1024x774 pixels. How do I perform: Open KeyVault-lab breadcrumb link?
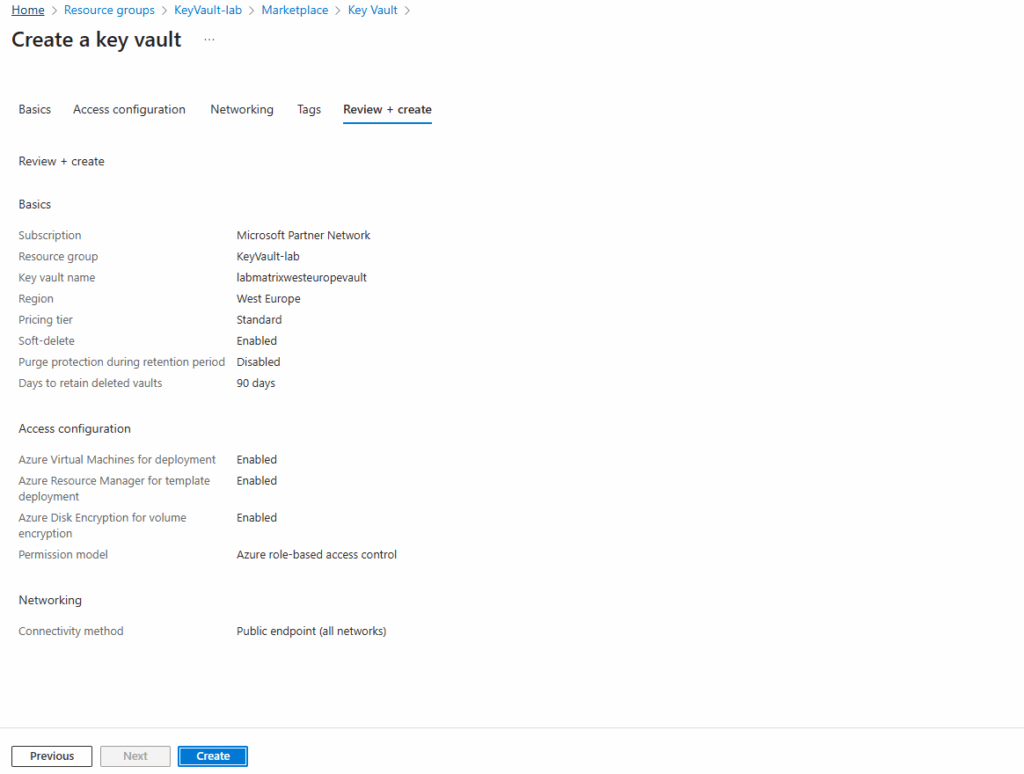tap(208, 10)
